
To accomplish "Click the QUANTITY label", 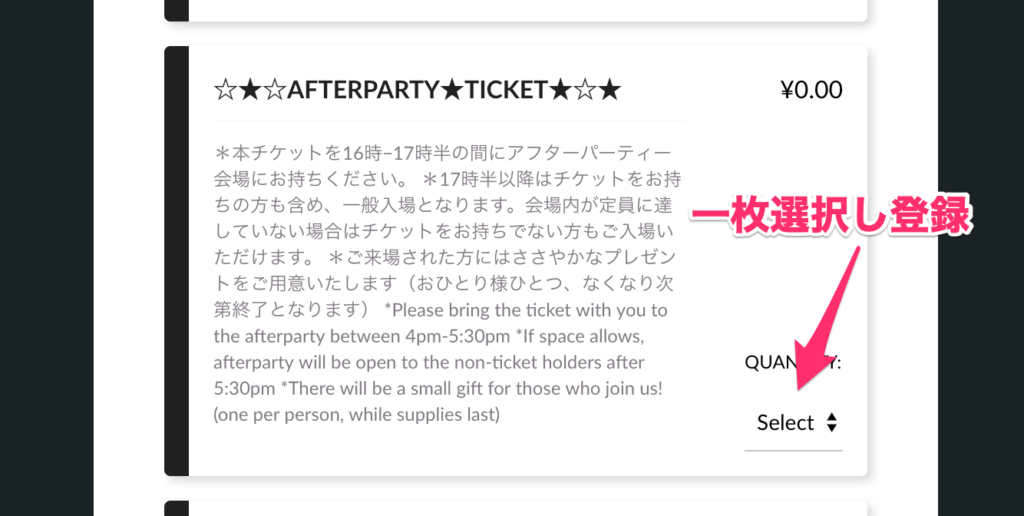I will coord(793,363).
